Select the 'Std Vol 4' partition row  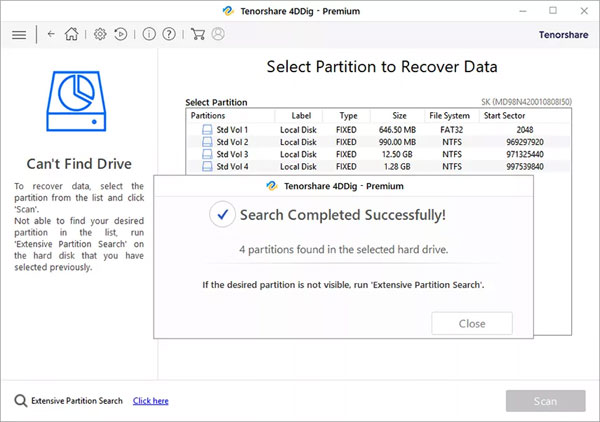coord(378,166)
